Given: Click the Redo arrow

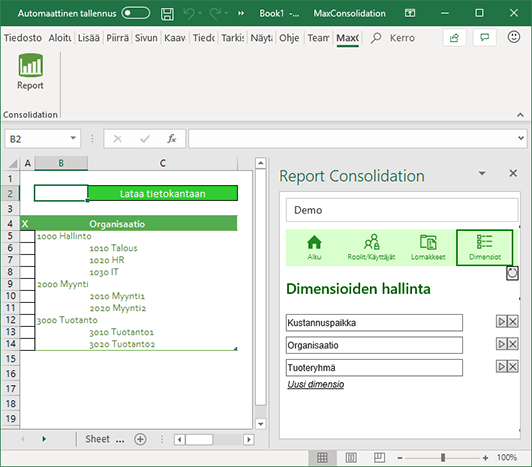Looking at the screenshot, I should (x=215, y=14).
